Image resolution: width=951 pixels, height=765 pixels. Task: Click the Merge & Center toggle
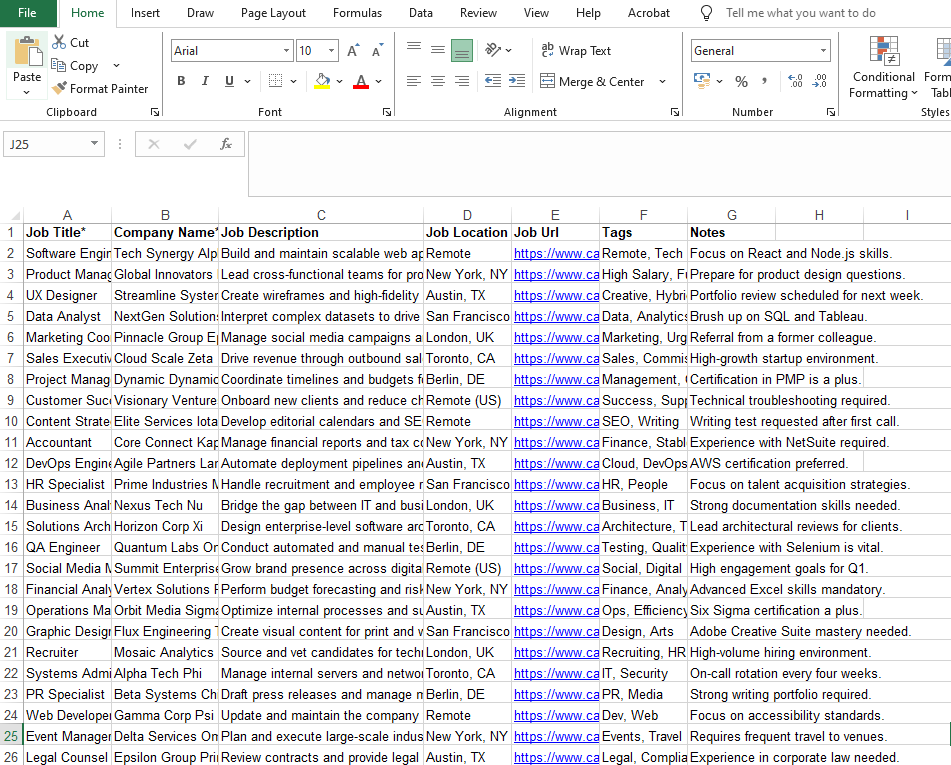click(x=594, y=81)
